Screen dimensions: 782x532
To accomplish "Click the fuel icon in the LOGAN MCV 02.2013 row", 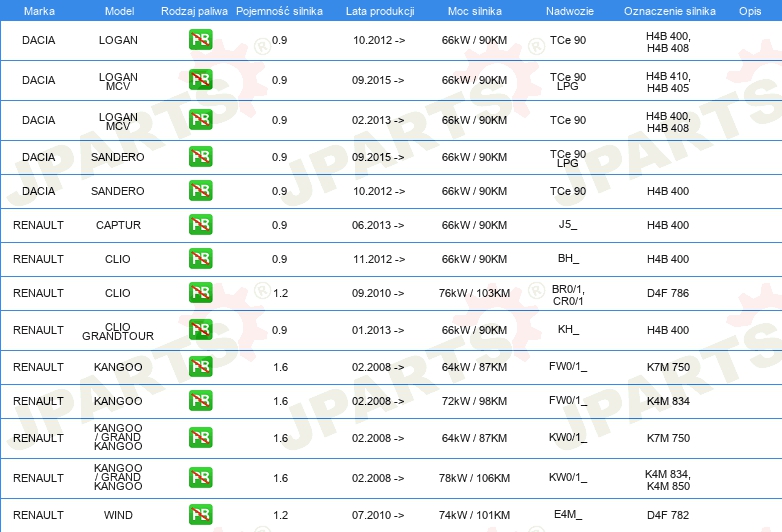I will tap(200, 120).
